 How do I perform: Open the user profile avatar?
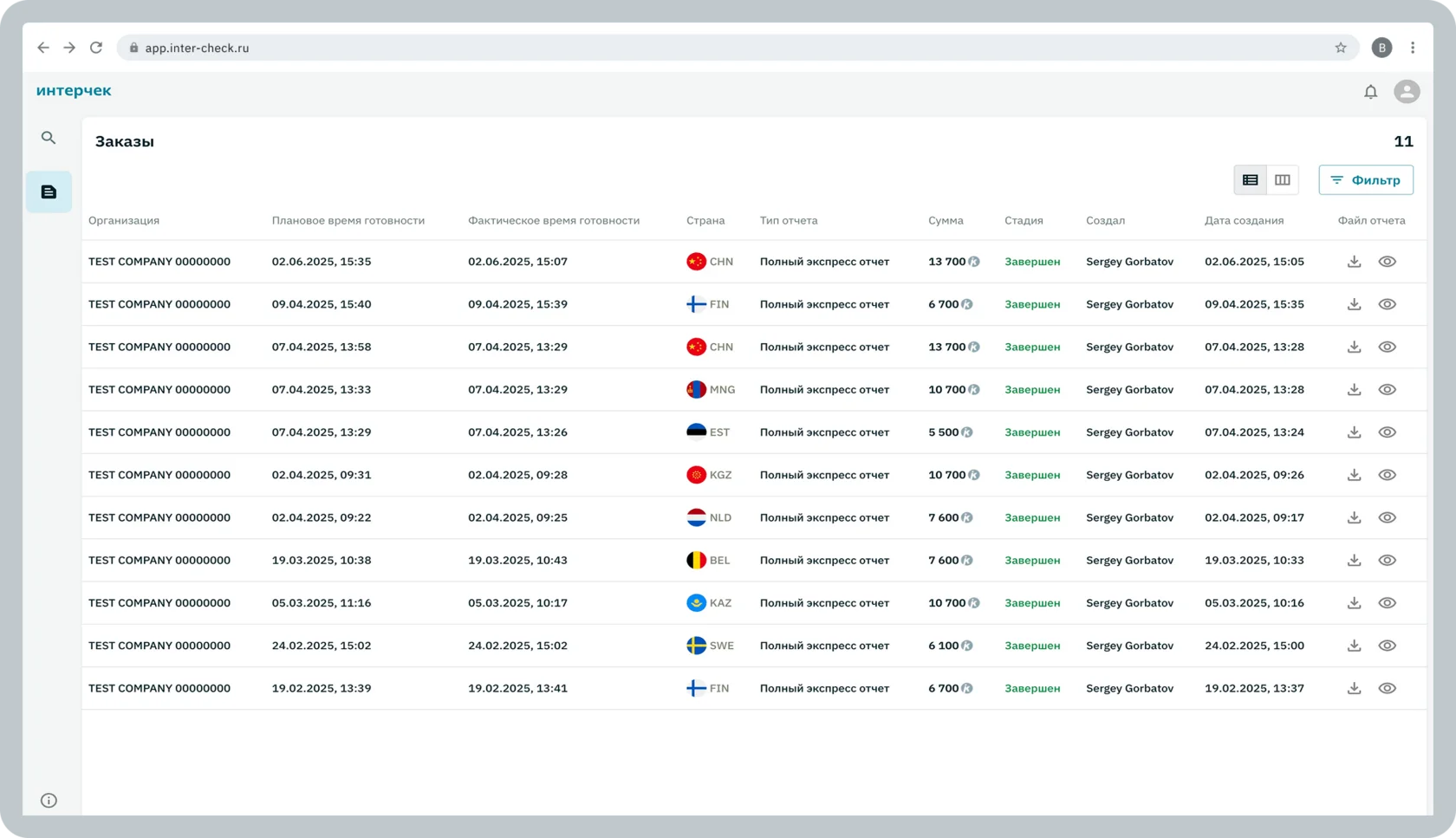(1406, 91)
